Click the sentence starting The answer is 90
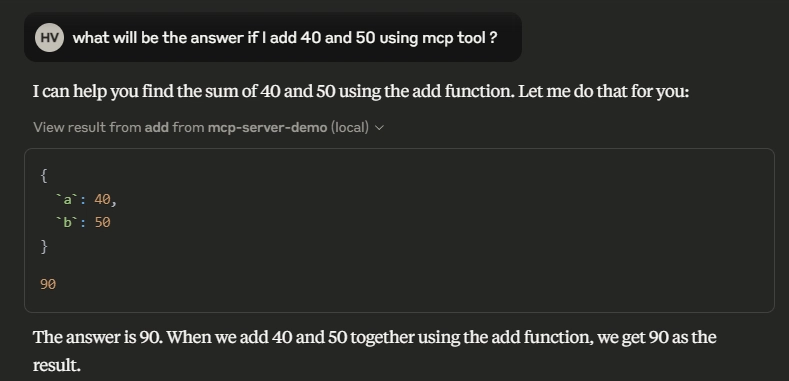Screen dimensions: 789x381 click(x=374, y=351)
